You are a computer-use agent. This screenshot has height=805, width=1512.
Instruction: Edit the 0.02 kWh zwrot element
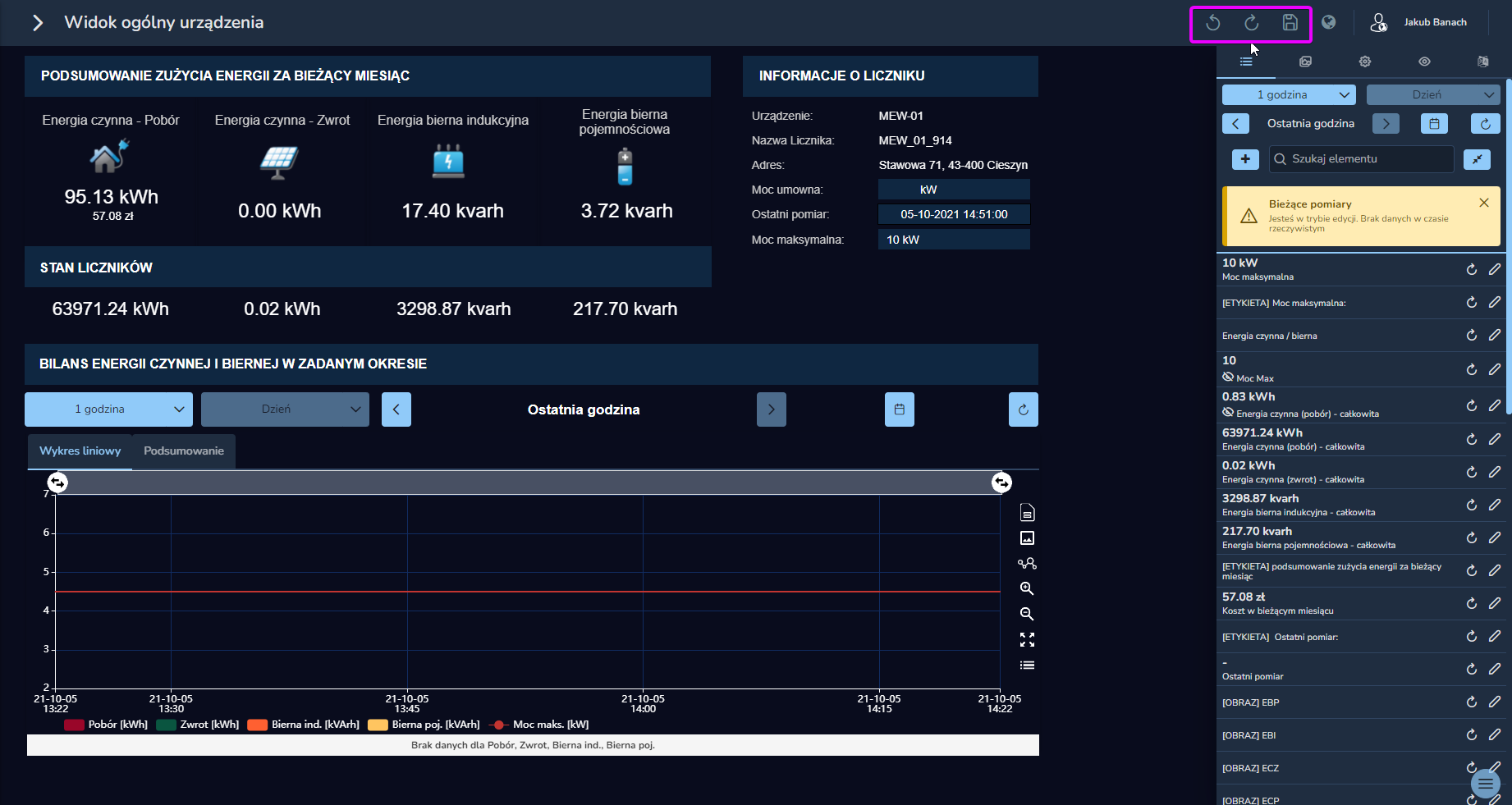pyautogui.click(x=1495, y=472)
